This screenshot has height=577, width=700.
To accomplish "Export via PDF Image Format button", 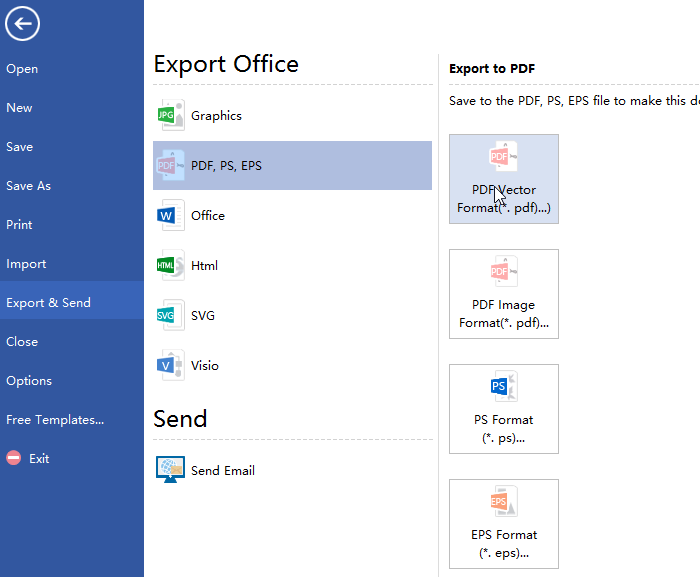I will (x=504, y=294).
